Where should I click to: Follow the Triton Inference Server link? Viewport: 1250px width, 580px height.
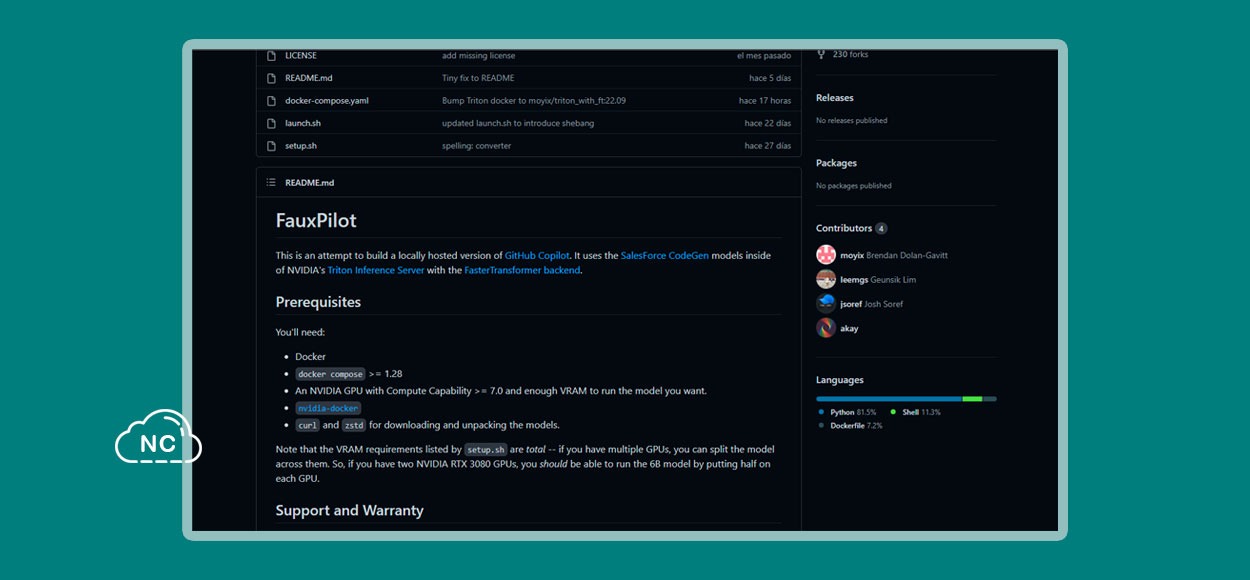pyautogui.click(x=376, y=270)
